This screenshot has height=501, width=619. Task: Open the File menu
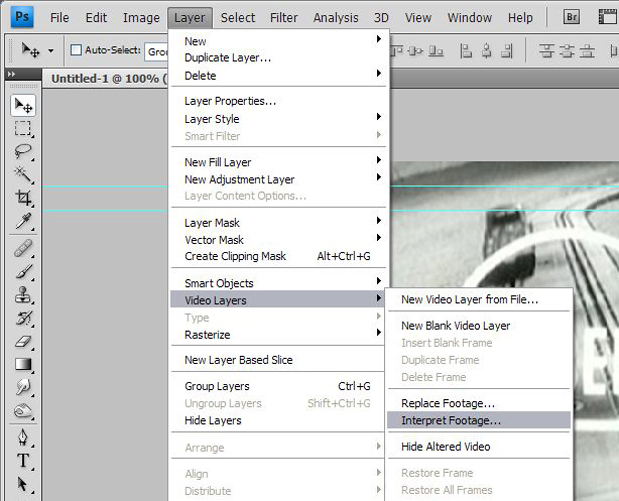pos(60,17)
